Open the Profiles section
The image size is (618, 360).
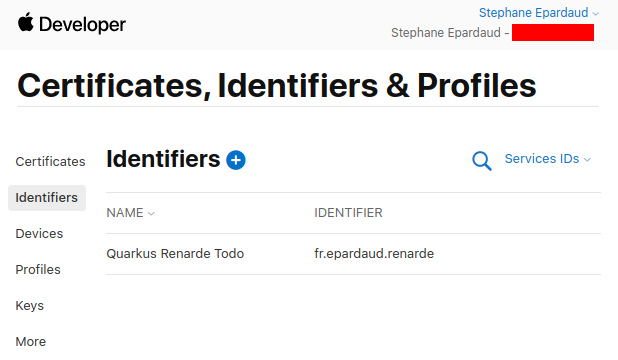pyautogui.click(x=38, y=270)
